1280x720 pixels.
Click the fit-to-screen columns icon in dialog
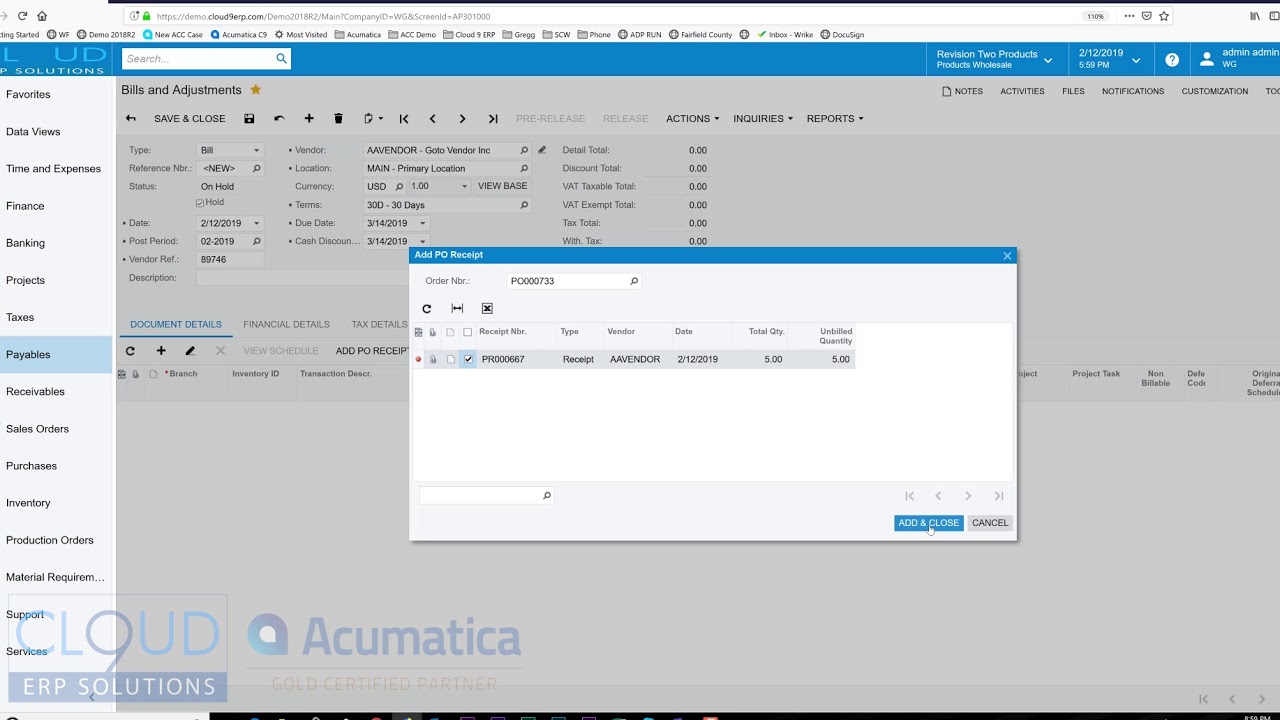(457, 309)
